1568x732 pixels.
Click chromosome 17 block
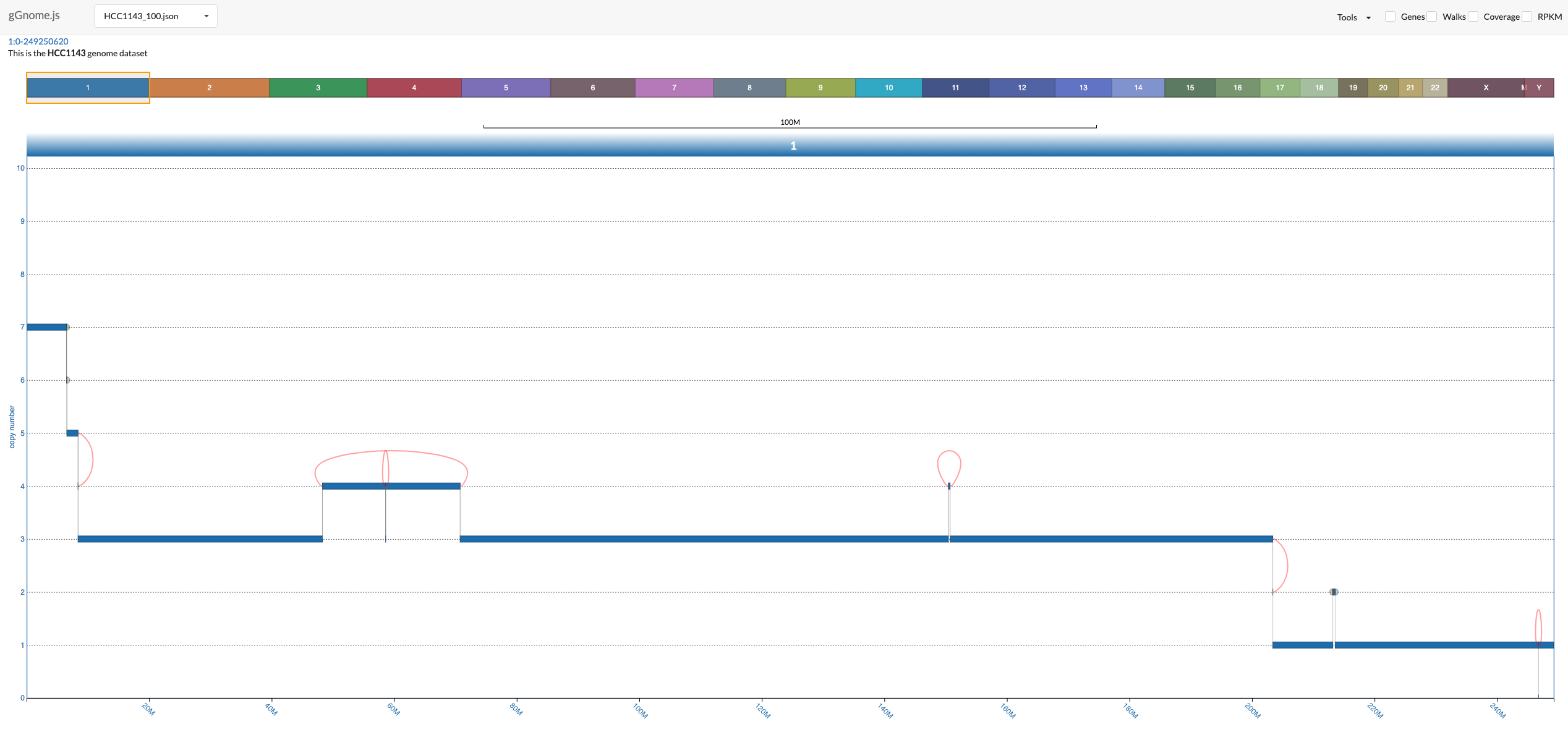1279,88
